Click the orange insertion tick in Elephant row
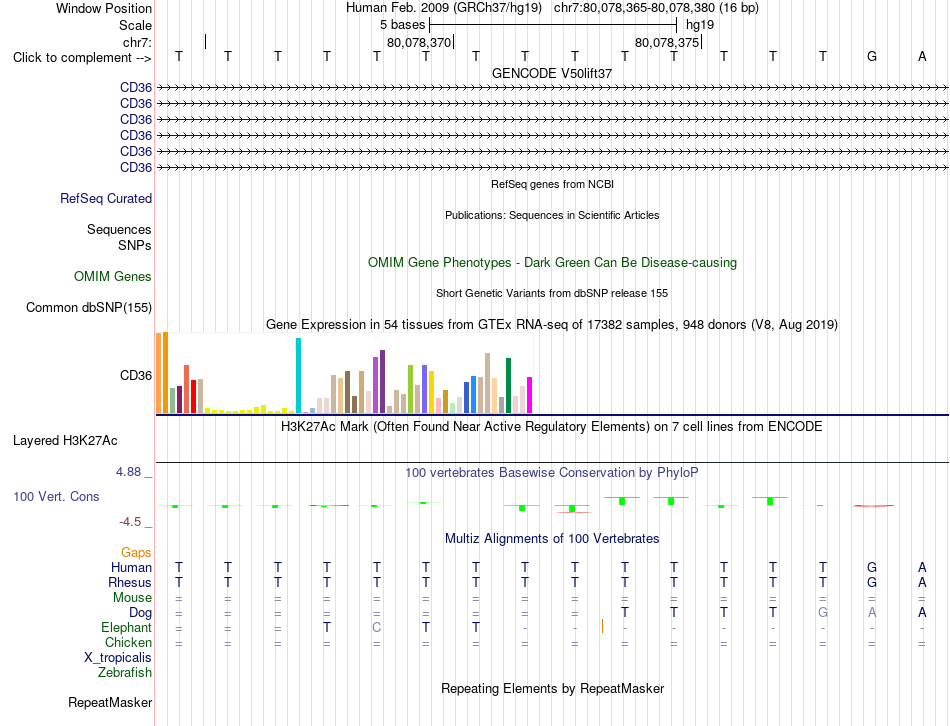The image size is (950, 726). point(602,626)
